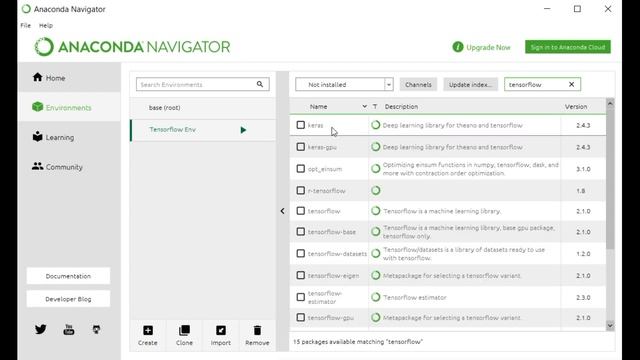Click Sign in to Anaconda Cloud

(568, 47)
